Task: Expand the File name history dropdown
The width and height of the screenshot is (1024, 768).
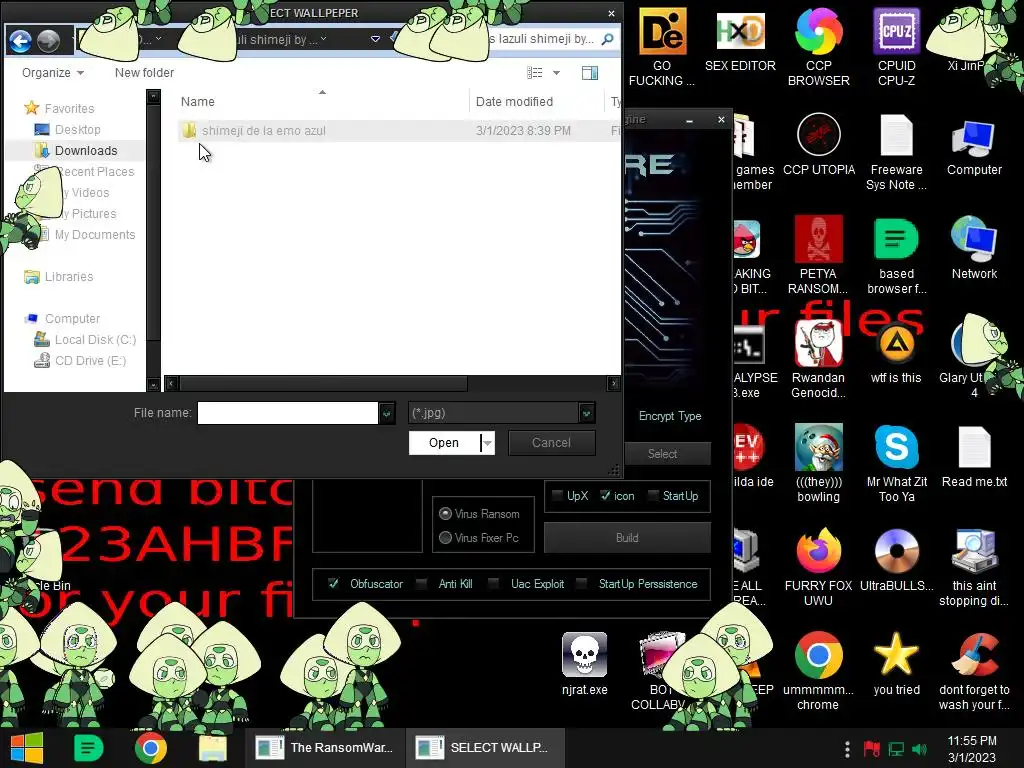Action: coord(387,413)
